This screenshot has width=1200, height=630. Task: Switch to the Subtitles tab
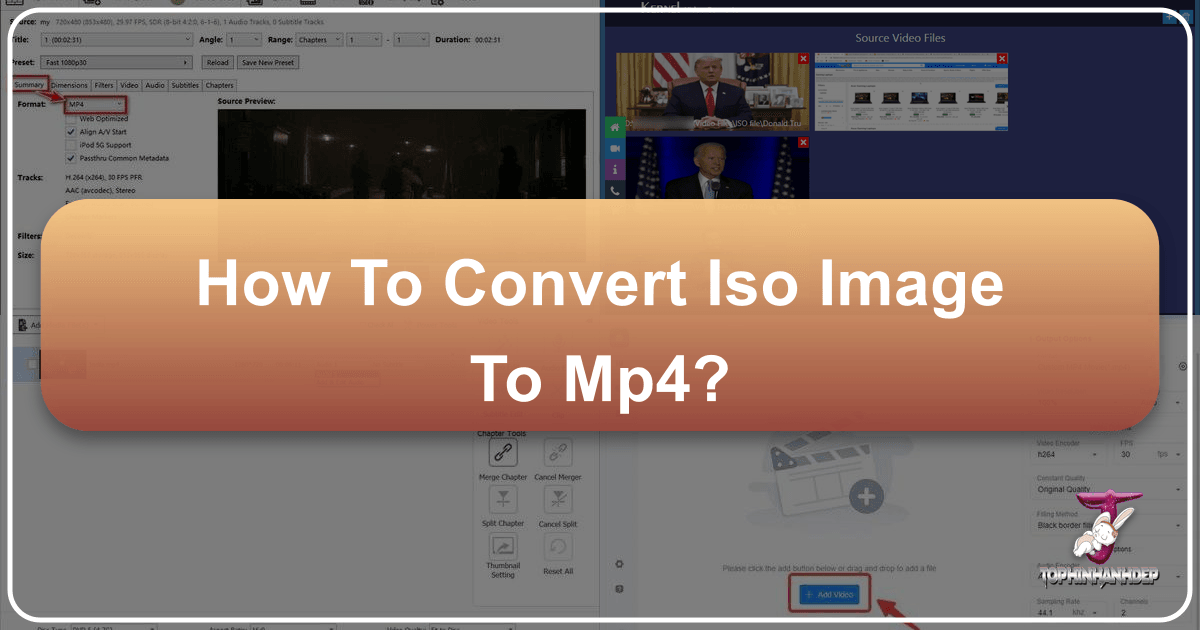tap(185, 85)
